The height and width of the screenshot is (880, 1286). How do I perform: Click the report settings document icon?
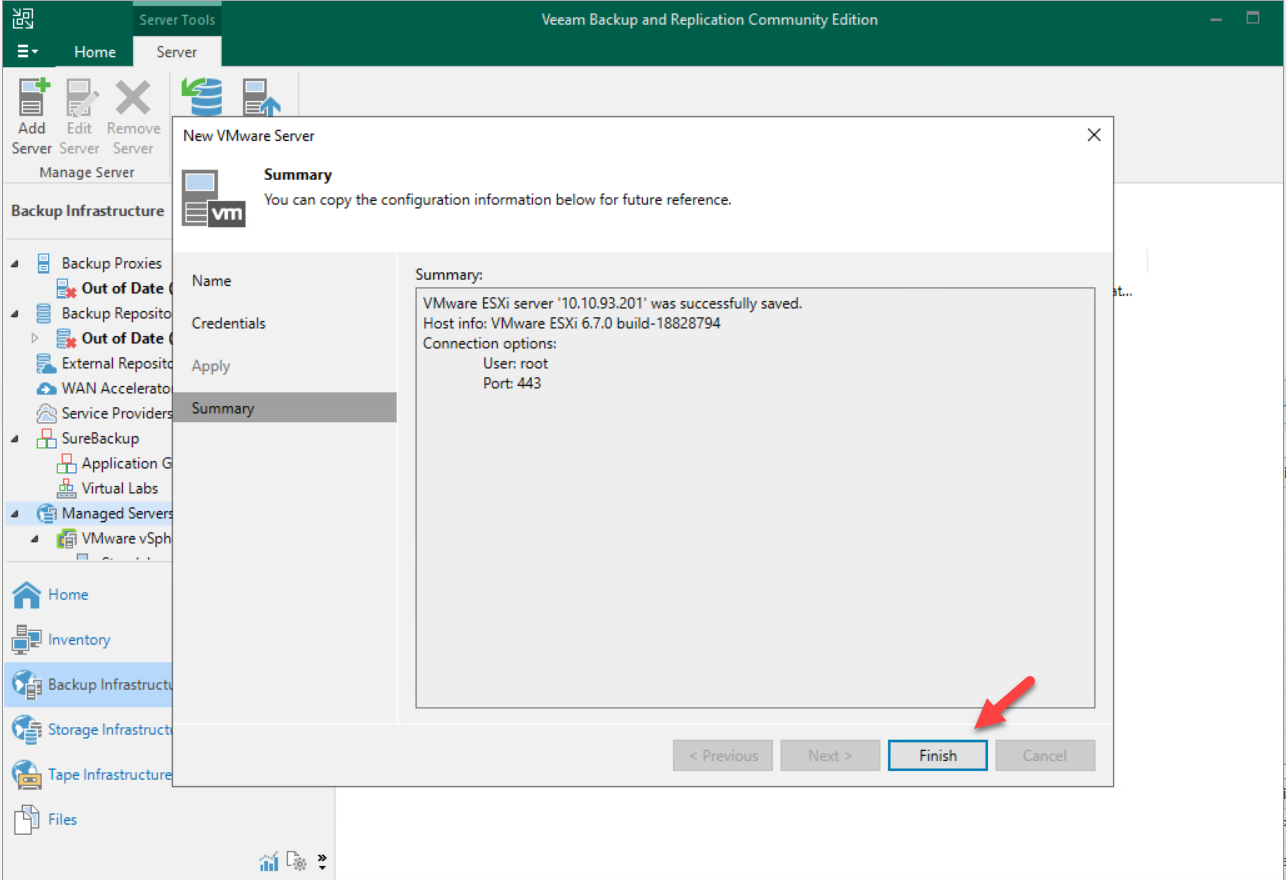click(x=296, y=860)
